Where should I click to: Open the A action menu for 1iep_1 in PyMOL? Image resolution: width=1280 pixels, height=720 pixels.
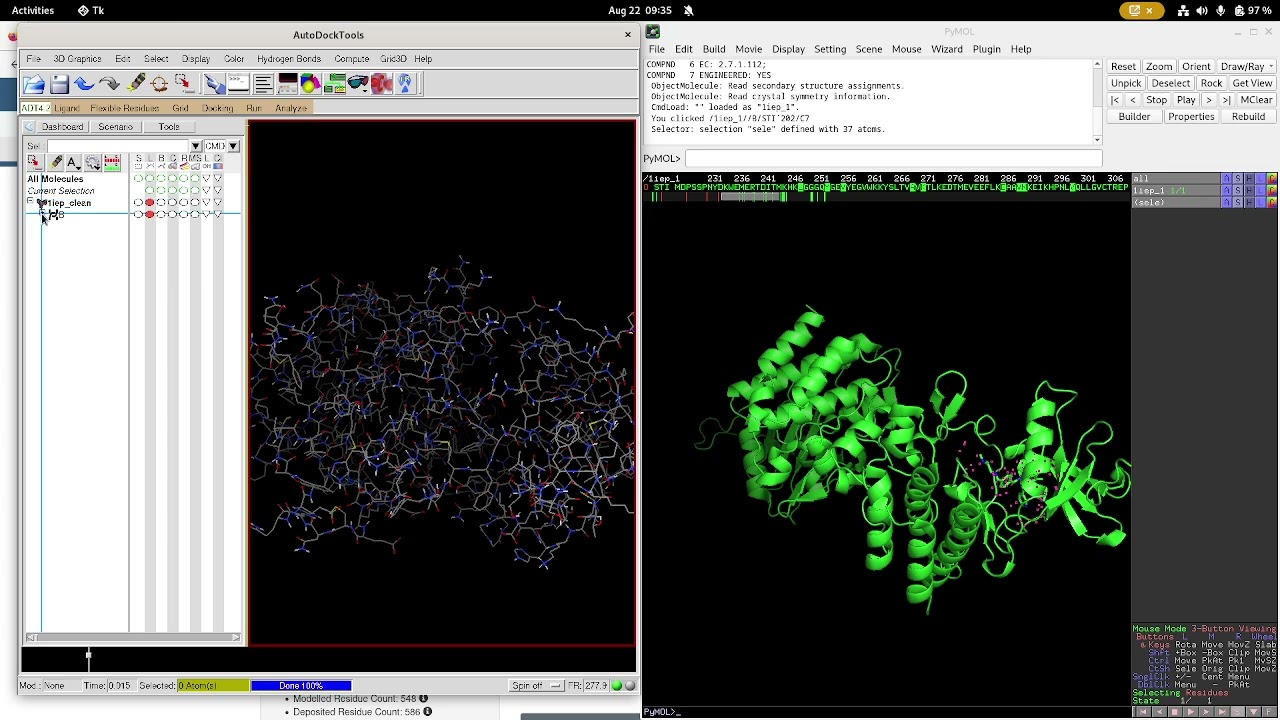pyautogui.click(x=1227, y=190)
